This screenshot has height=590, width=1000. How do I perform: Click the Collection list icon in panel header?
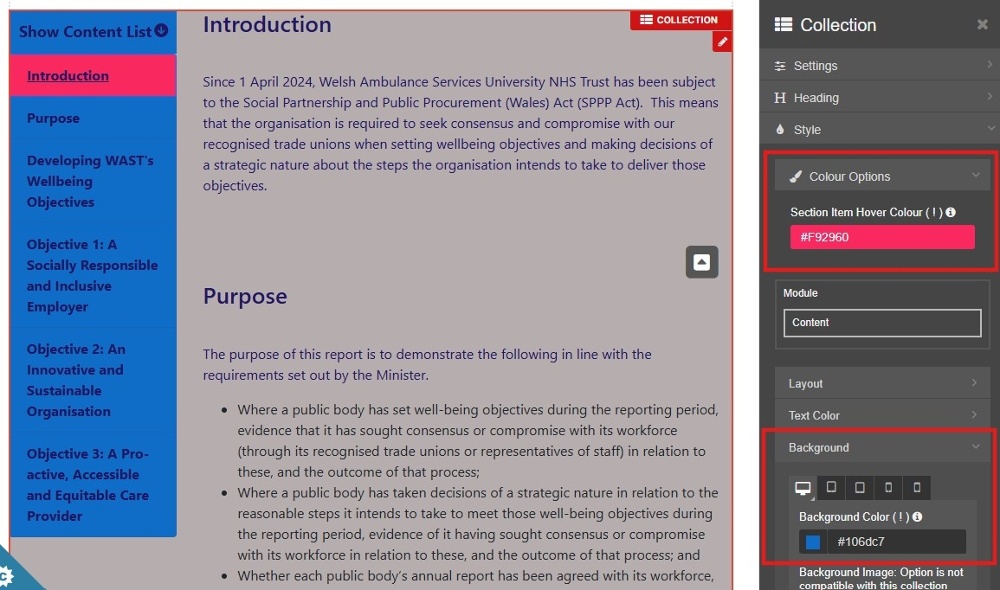coord(783,24)
